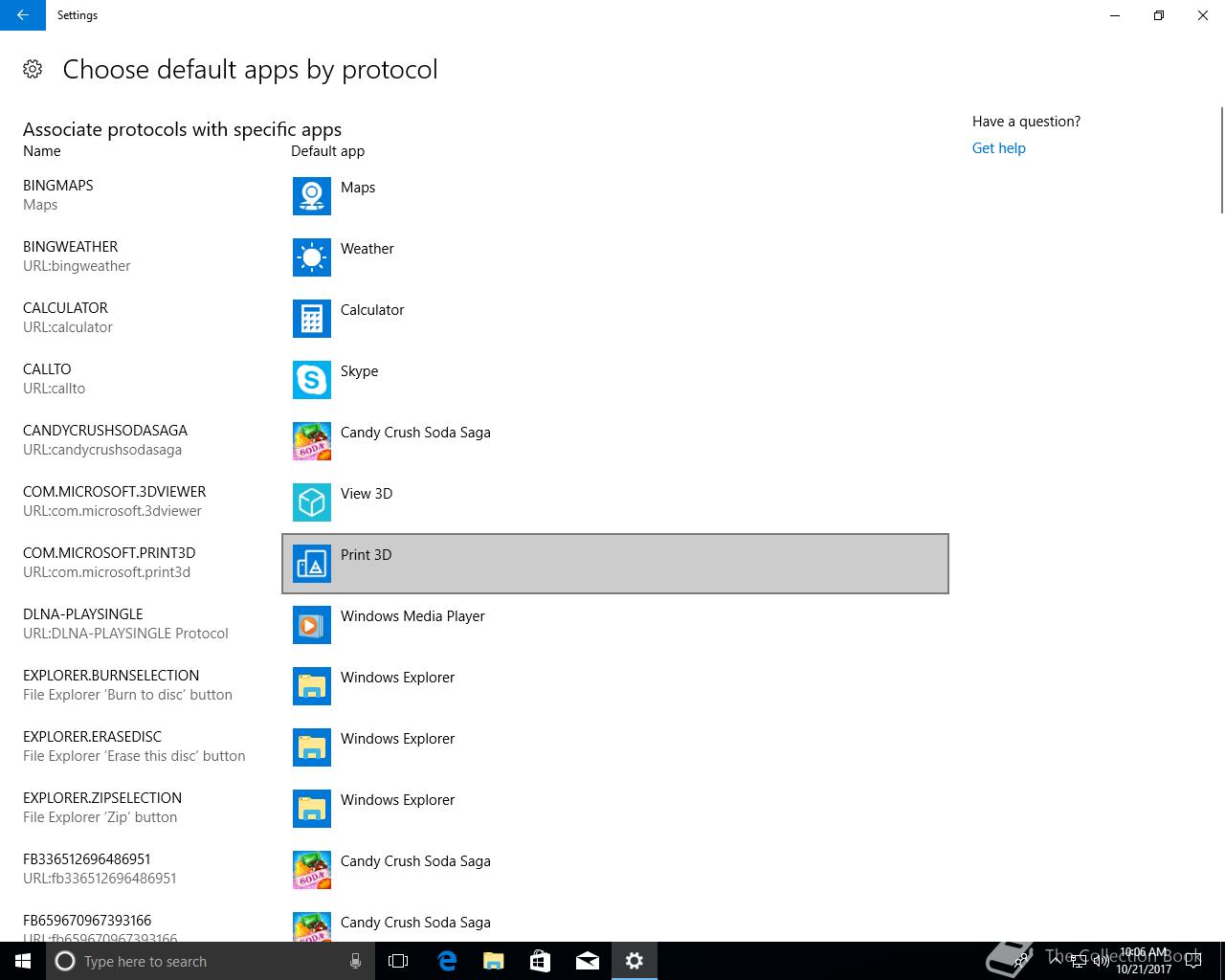Click the 'Default app' column header
The image size is (1225, 980).
click(327, 151)
